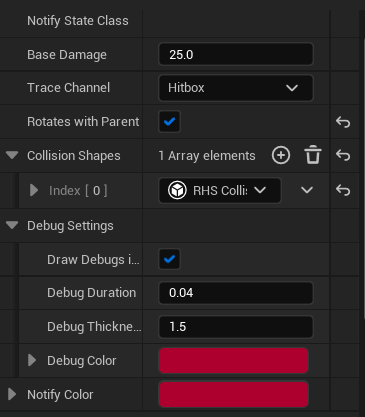365x417 pixels.
Task: Expand the Index 0 array element
Action: [x=34, y=190]
